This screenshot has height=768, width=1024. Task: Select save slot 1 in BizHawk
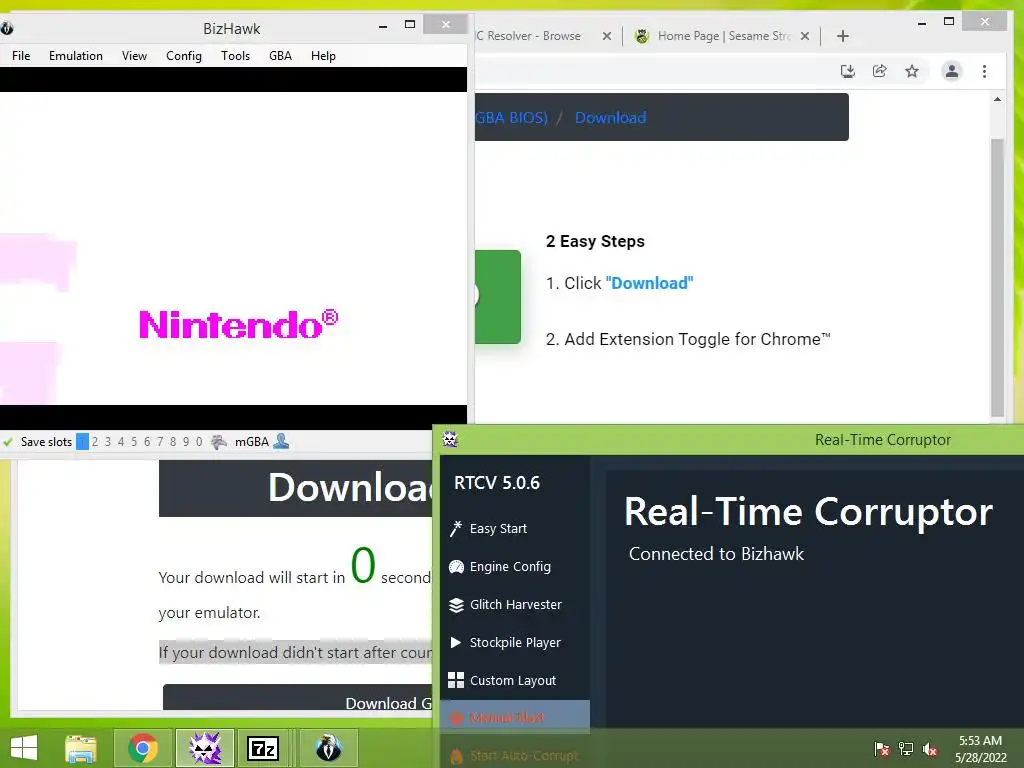click(82, 441)
